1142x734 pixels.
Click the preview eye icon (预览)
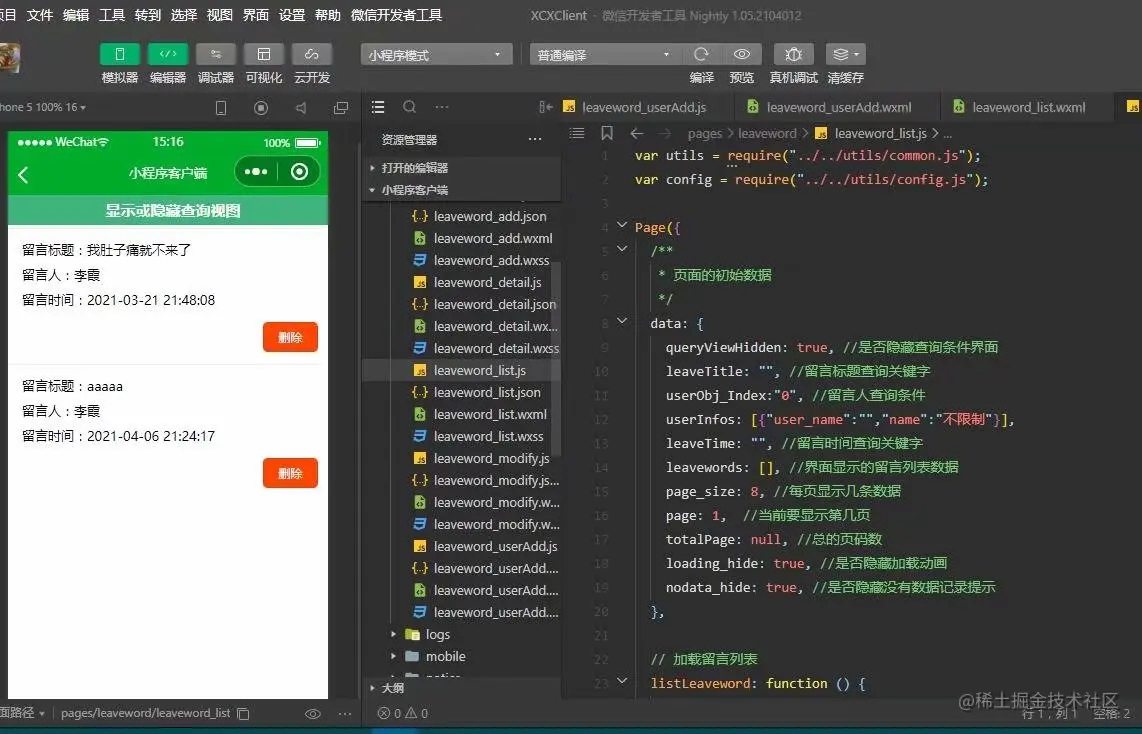pyautogui.click(x=741, y=55)
